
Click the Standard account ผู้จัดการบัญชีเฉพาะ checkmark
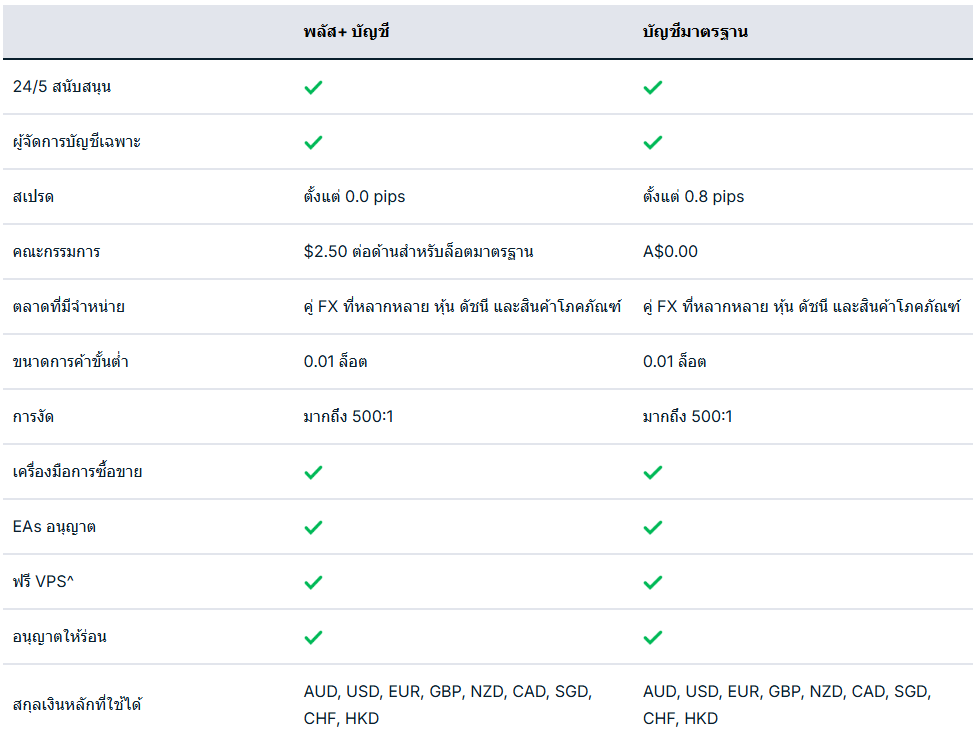point(652,142)
